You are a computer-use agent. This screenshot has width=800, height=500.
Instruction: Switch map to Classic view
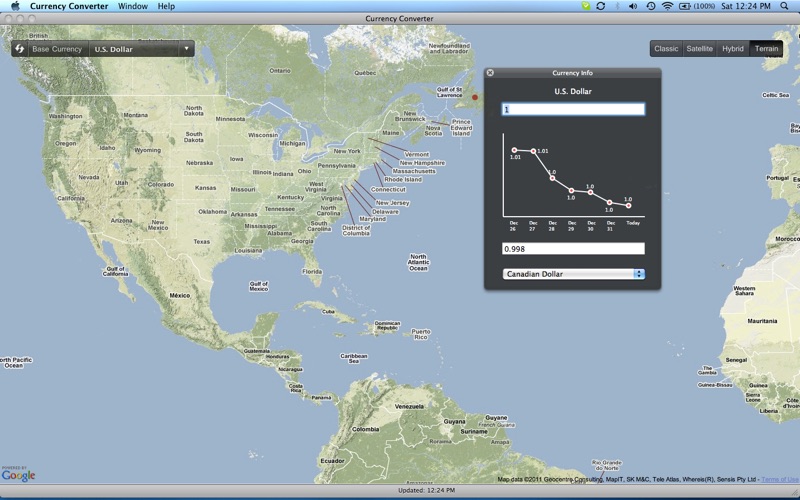(666, 48)
